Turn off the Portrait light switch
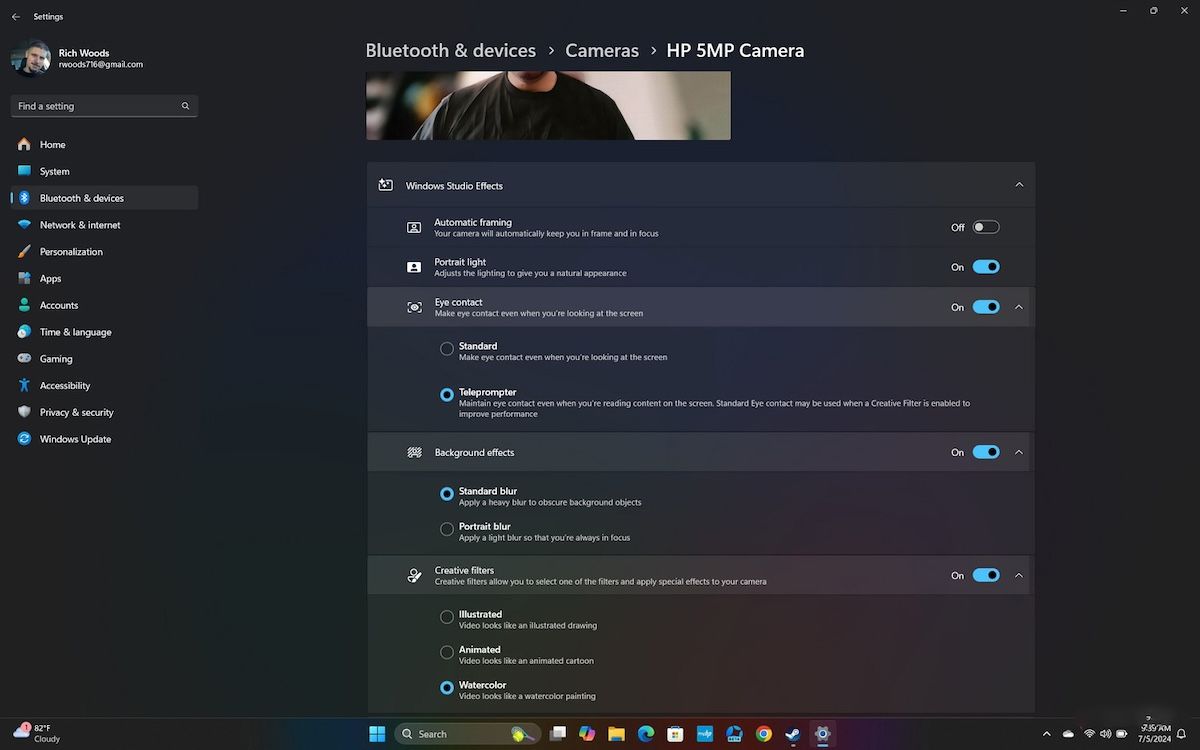 [986, 267]
